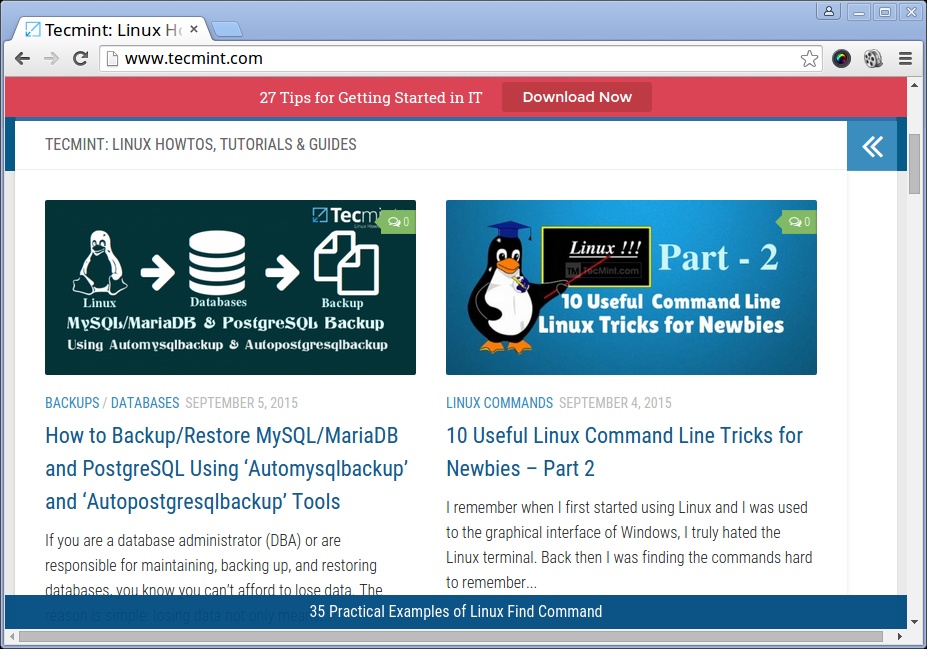927x649 pixels.
Task: Click 'I remember when I first started' excerpt
Action: click(x=629, y=545)
